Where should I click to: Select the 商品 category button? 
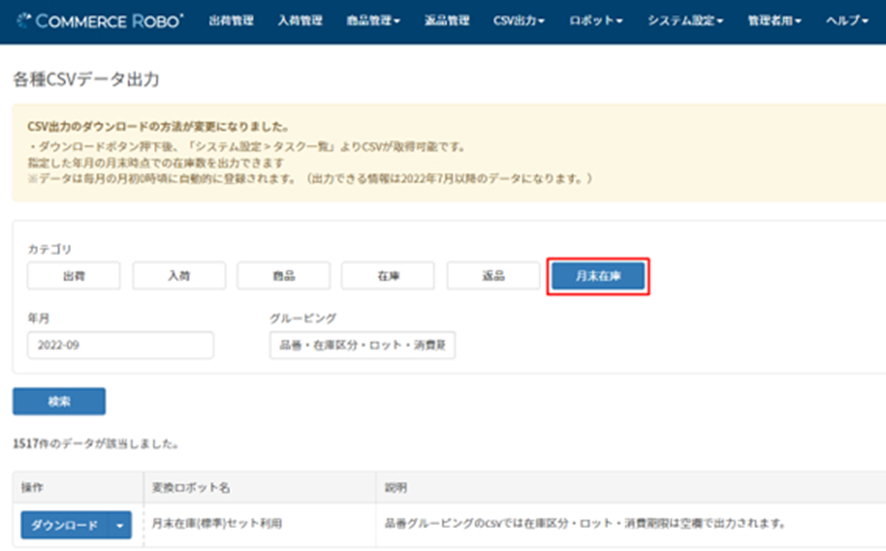[284, 276]
